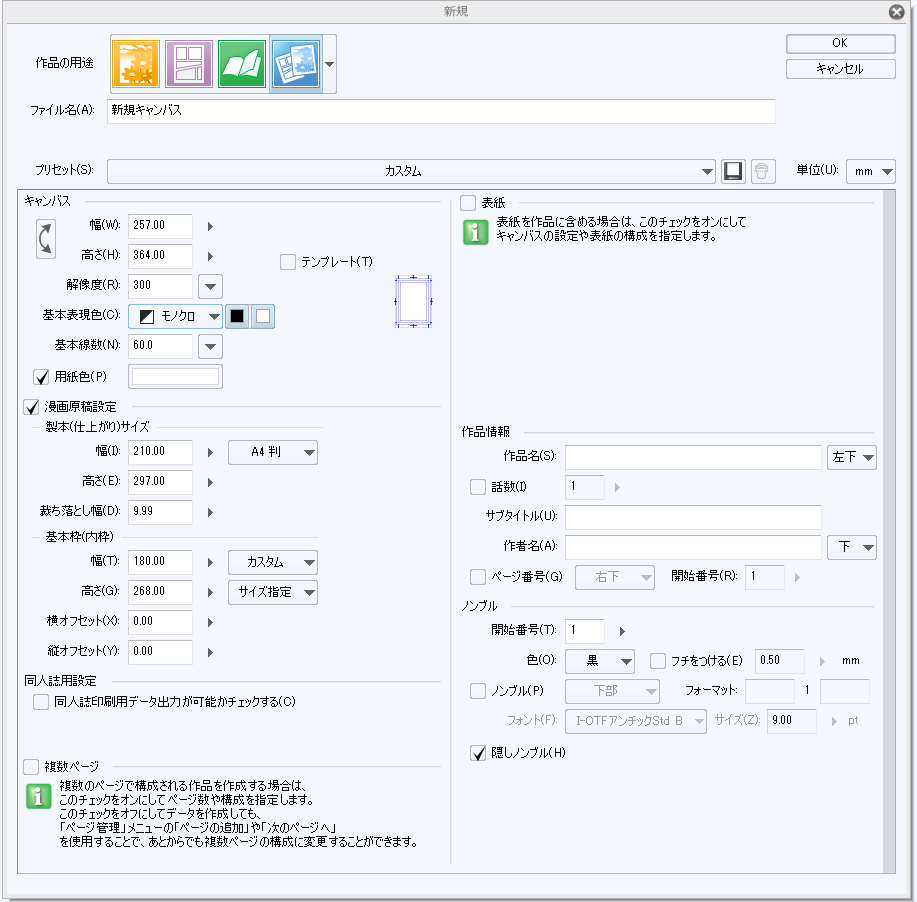Image resolution: width=917 pixels, height=902 pixels.
Task: Open the 単位 mm dropdown
Action: coord(871,171)
